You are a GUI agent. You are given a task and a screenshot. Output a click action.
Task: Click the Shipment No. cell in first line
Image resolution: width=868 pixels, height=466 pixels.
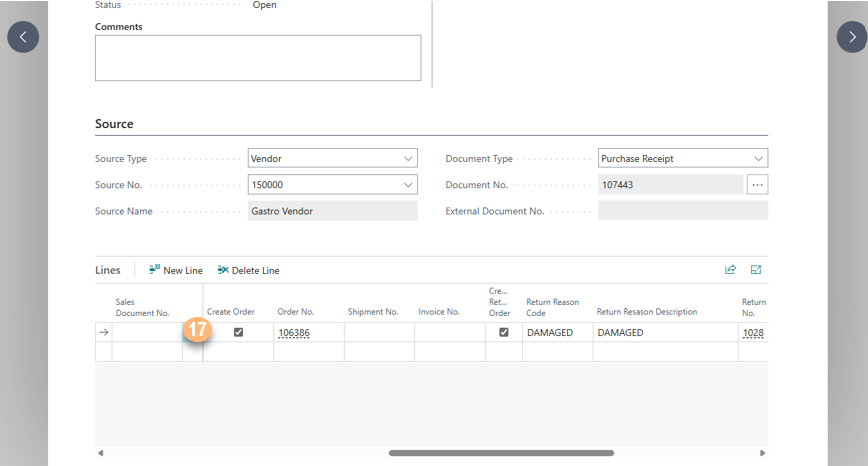(379, 333)
